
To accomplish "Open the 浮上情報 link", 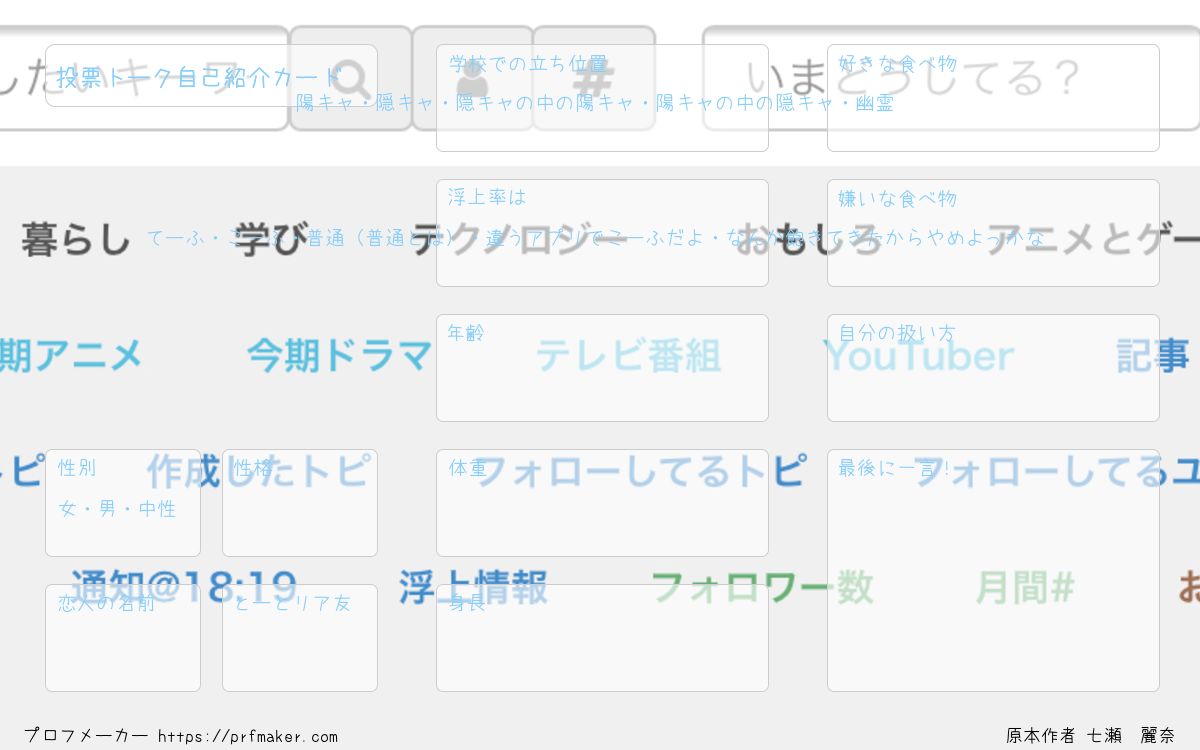I will pyautogui.click(x=473, y=587).
